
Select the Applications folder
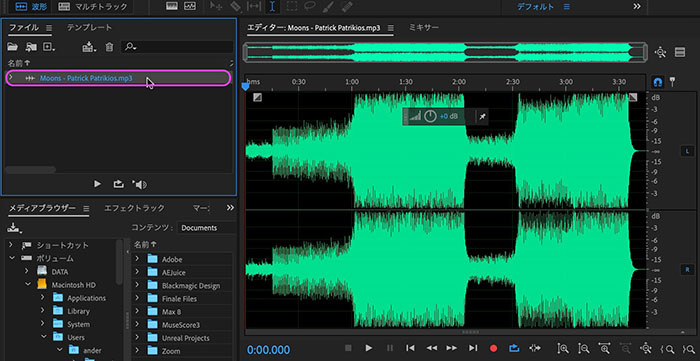pos(87,298)
